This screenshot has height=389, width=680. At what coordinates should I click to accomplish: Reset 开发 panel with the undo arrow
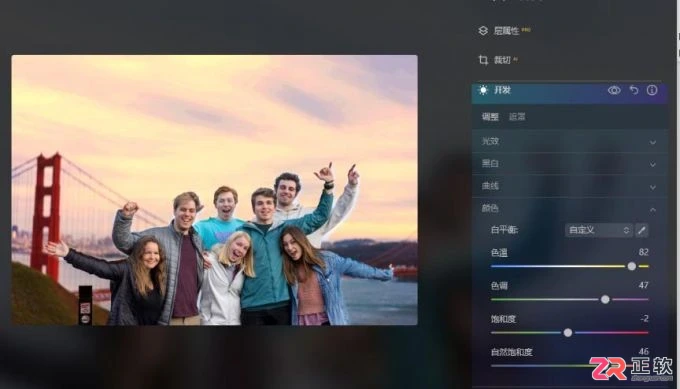click(x=634, y=90)
